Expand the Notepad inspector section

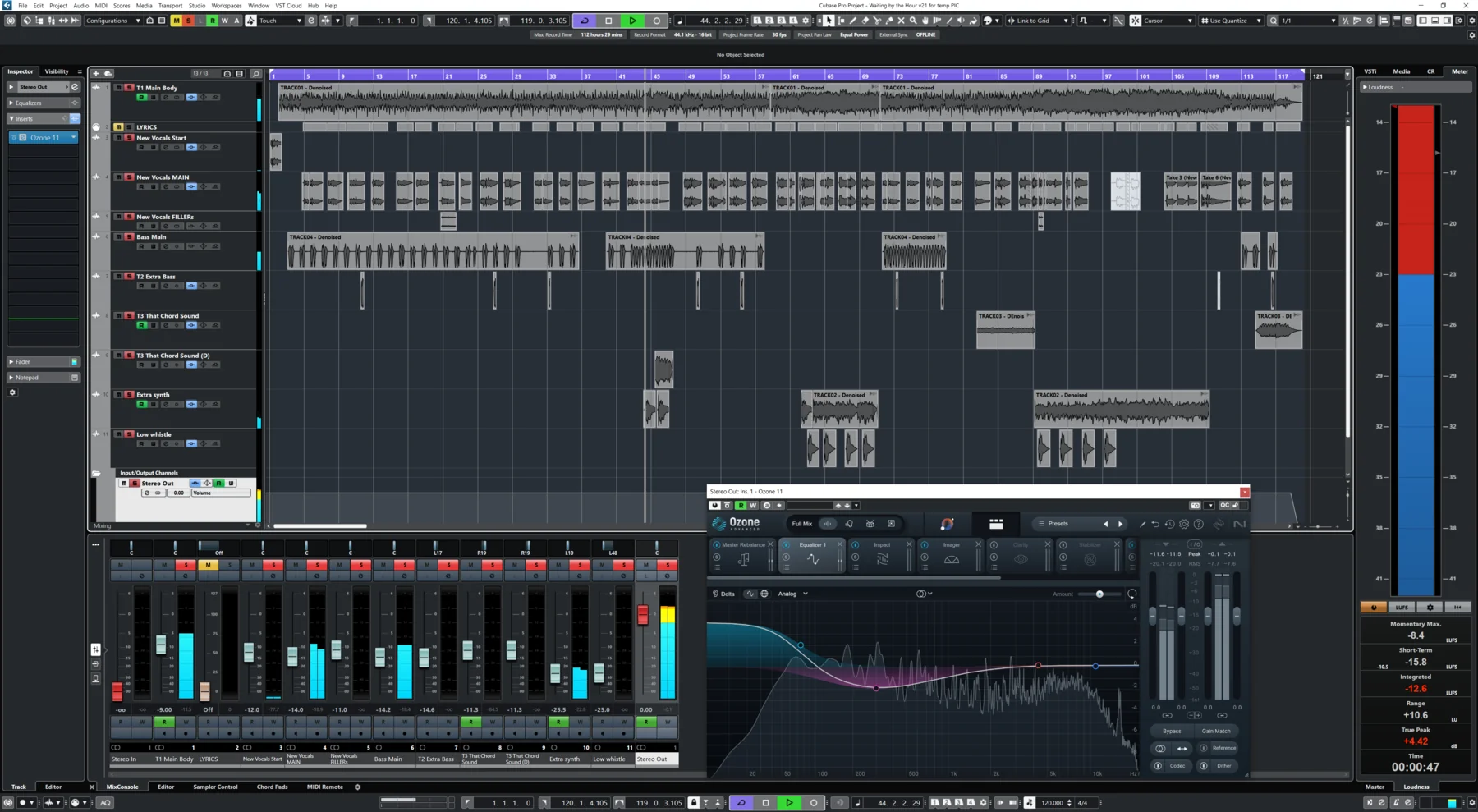coord(43,378)
